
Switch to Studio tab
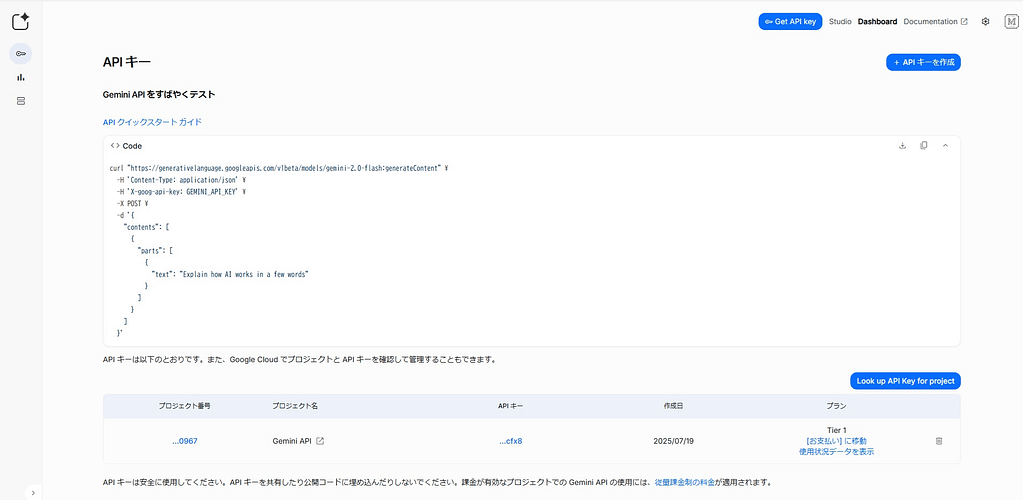coord(840,22)
